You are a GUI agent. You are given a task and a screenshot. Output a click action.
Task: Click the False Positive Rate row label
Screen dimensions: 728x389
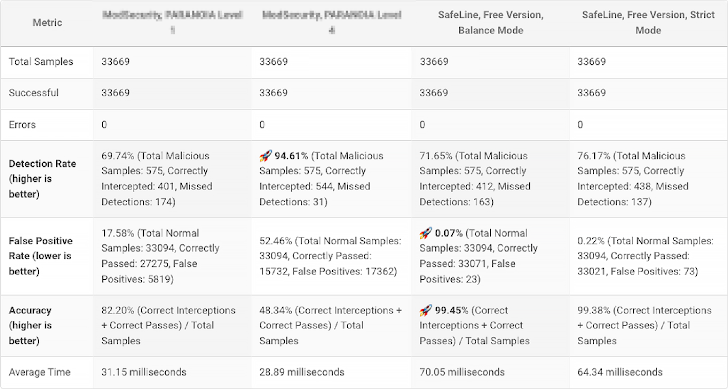tap(40, 256)
